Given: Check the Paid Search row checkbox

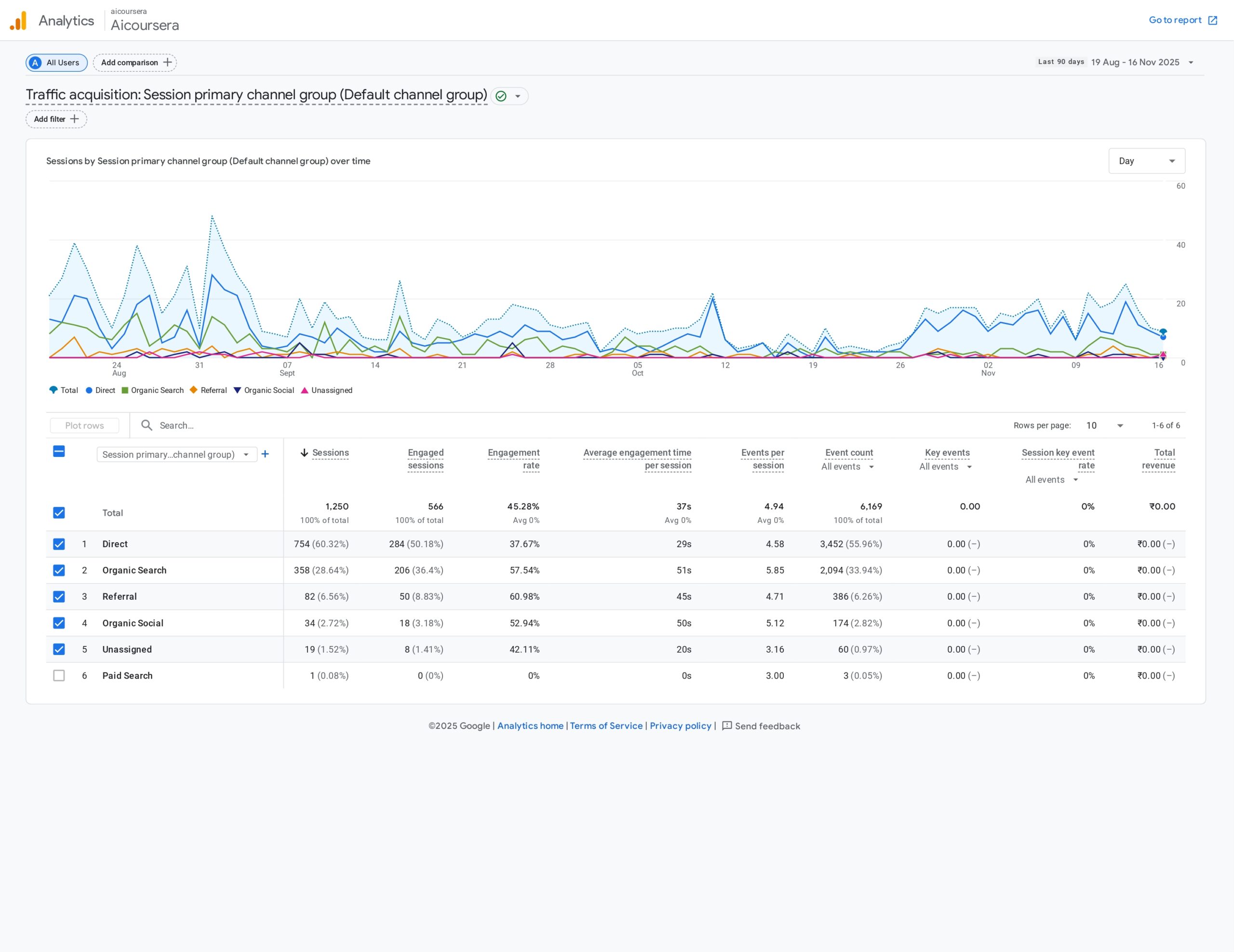Looking at the screenshot, I should [59, 676].
